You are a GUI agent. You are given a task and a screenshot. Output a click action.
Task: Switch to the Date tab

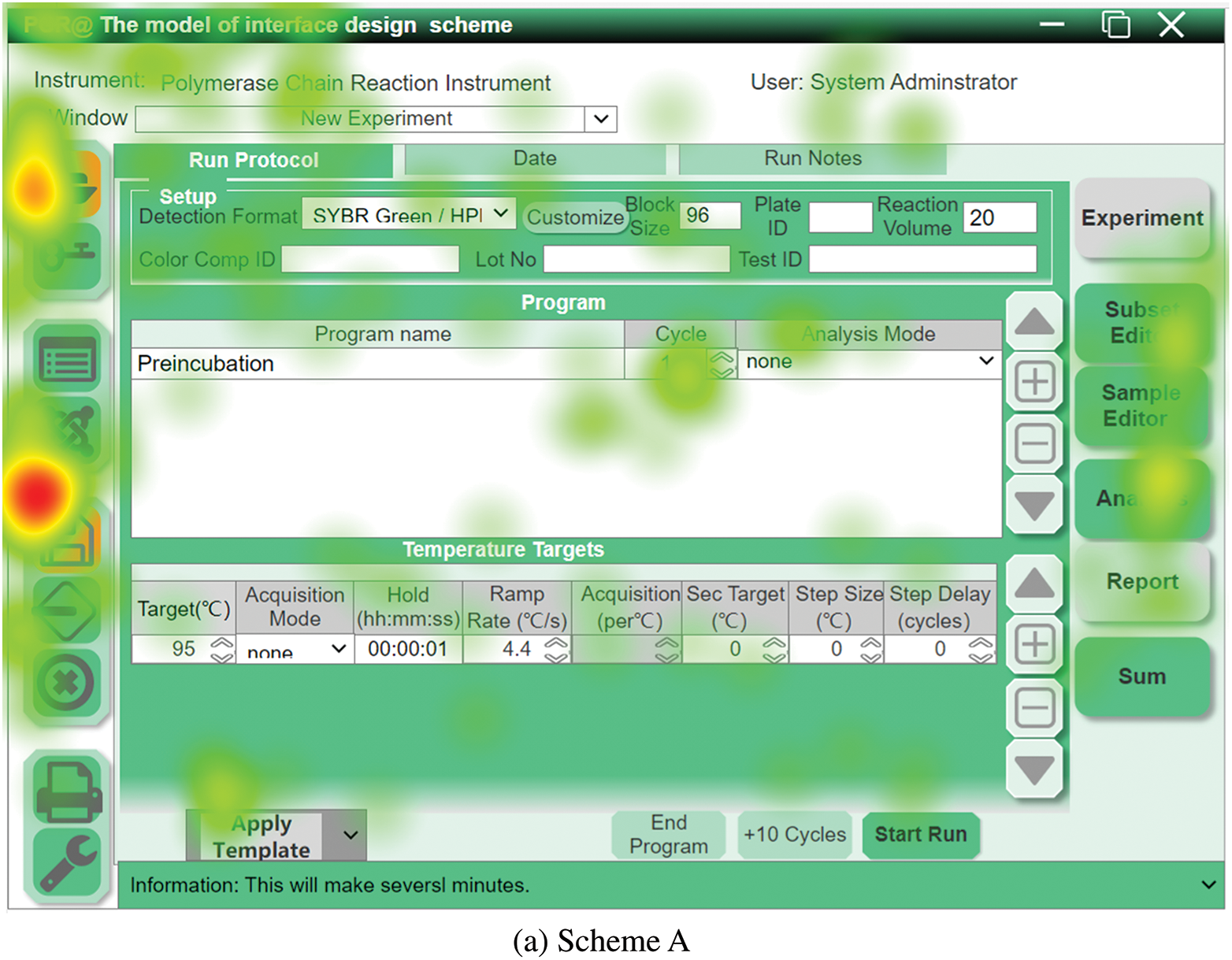coord(535,158)
